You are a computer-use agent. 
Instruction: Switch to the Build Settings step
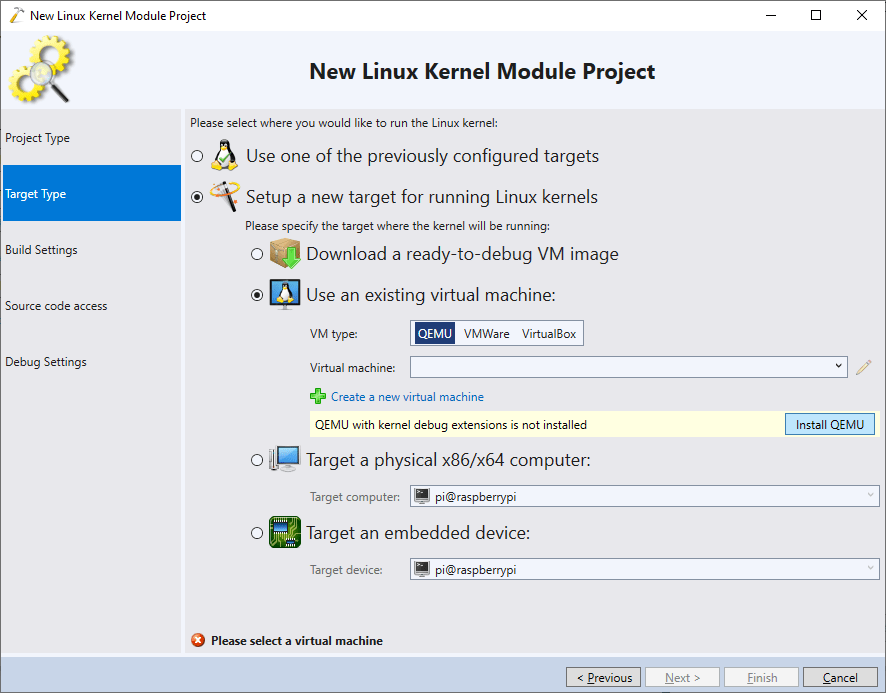pos(41,249)
